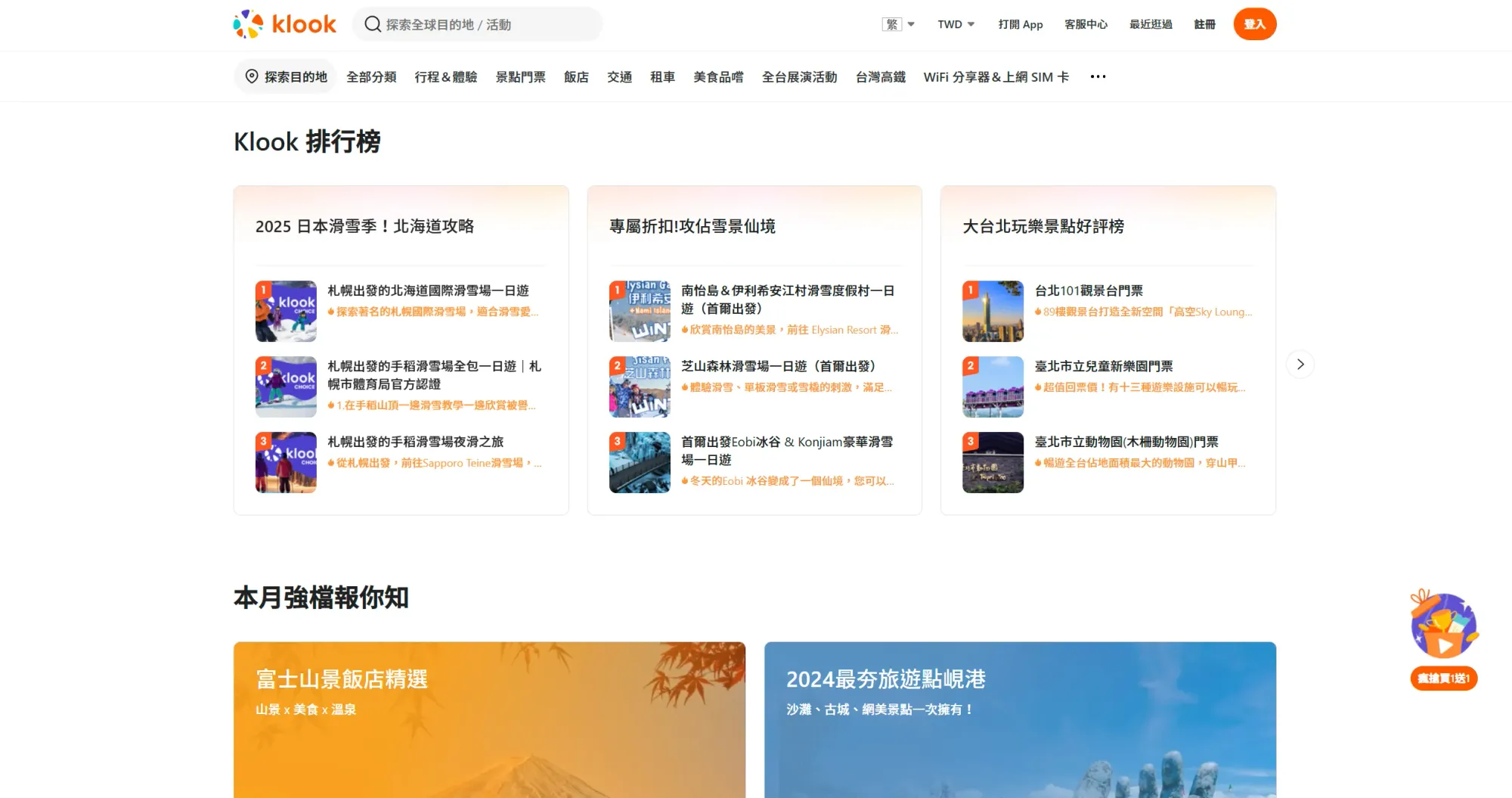Click the 暢遊全台佔地面積最大的動物園 description
Viewport: 1512px width, 798px height.
coord(1140,463)
